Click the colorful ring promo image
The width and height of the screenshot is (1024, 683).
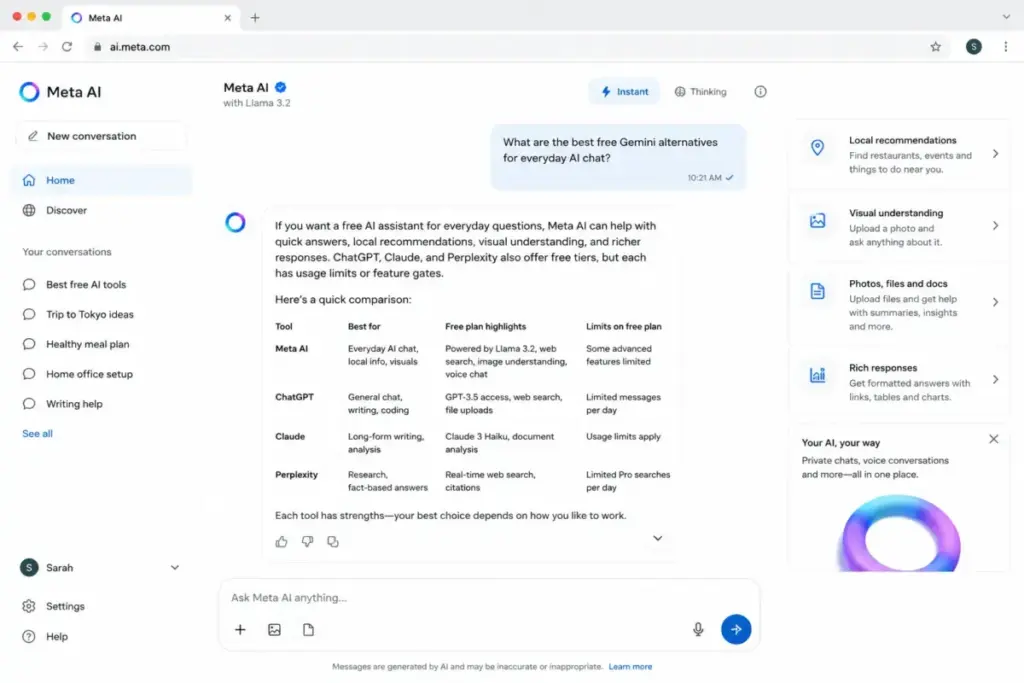(901, 534)
